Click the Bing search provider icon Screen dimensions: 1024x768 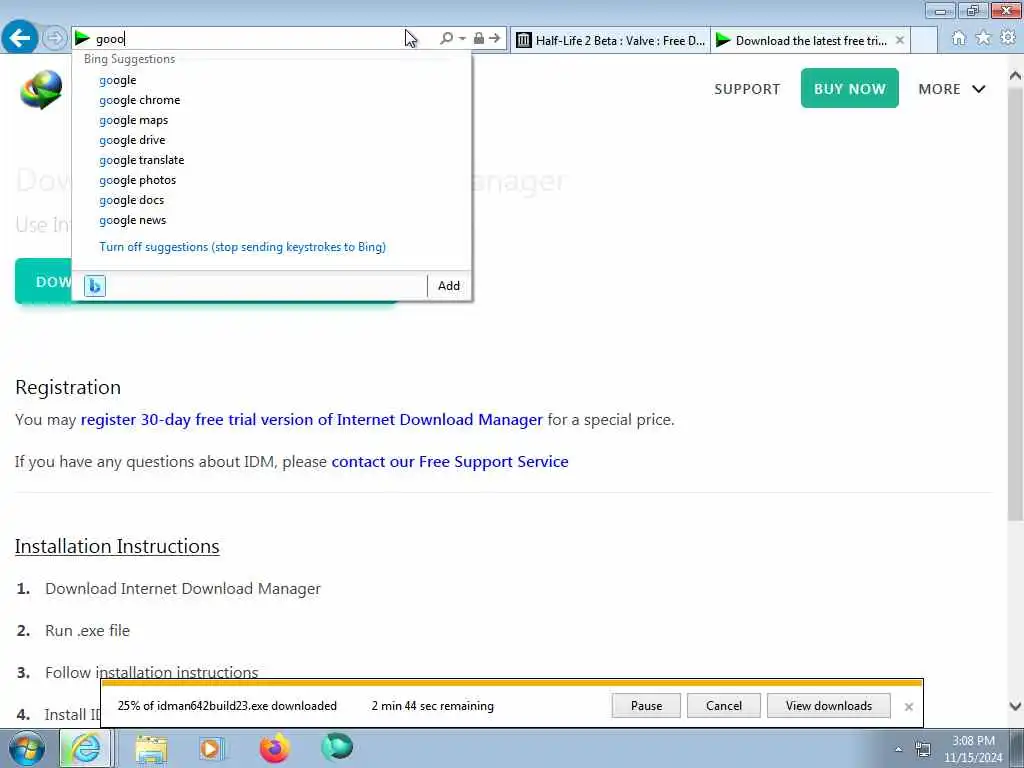95,286
